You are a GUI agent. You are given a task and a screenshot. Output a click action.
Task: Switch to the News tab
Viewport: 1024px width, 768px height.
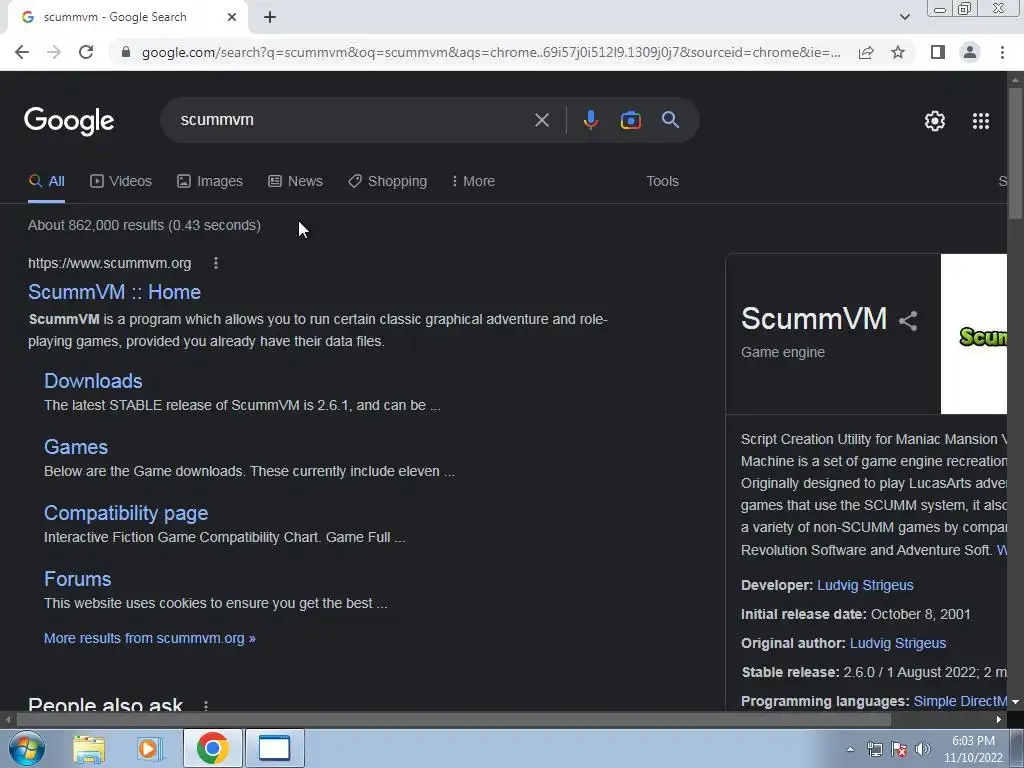(x=295, y=181)
